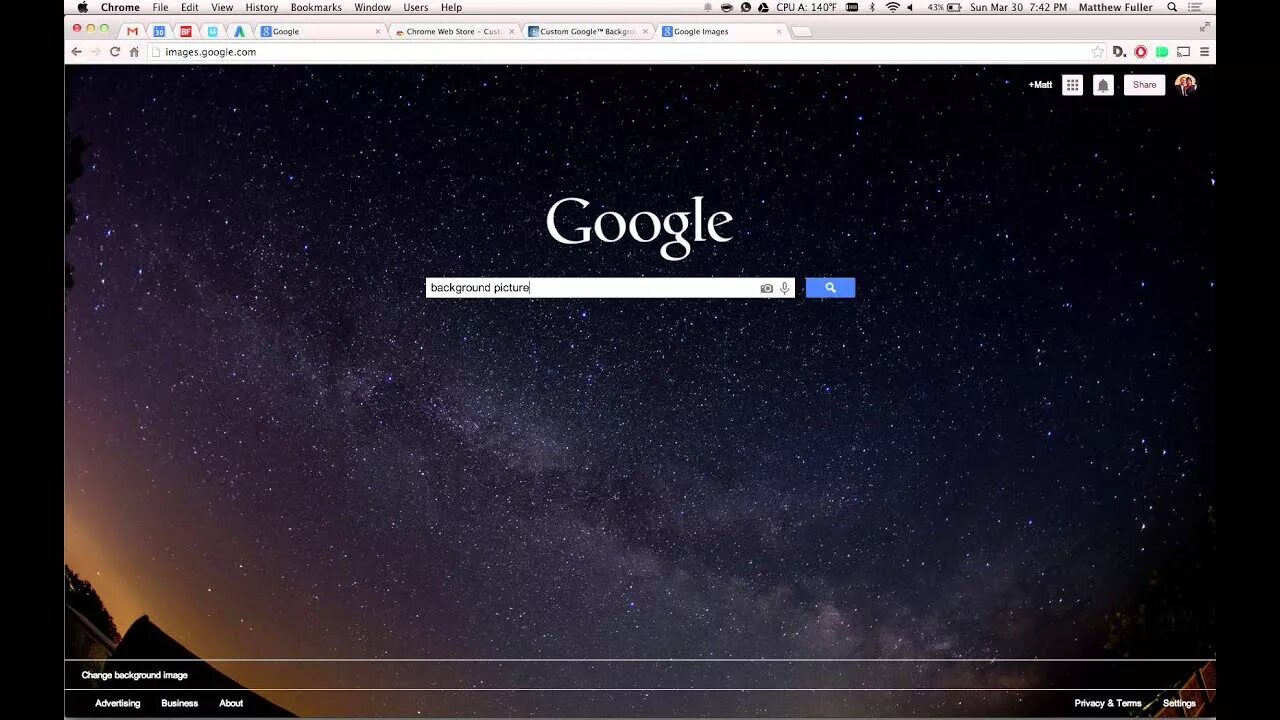Click the home icon in toolbar
The image size is (1280, 720).
134,52
